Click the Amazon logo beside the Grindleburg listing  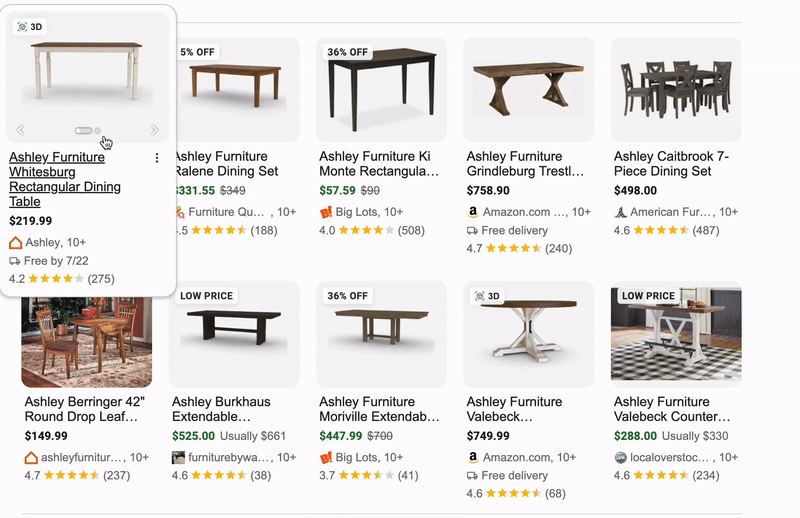click(x=473, y=212)
